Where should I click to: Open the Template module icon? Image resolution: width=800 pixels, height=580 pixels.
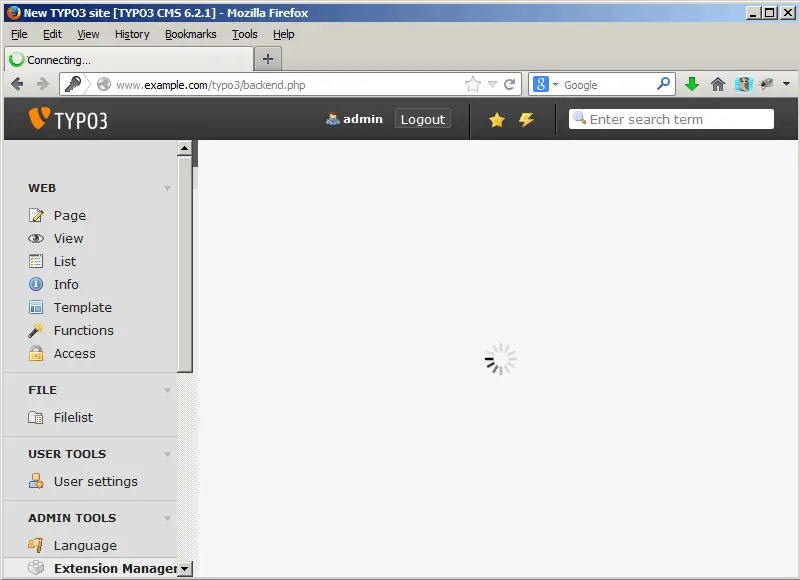coord(36,307)
